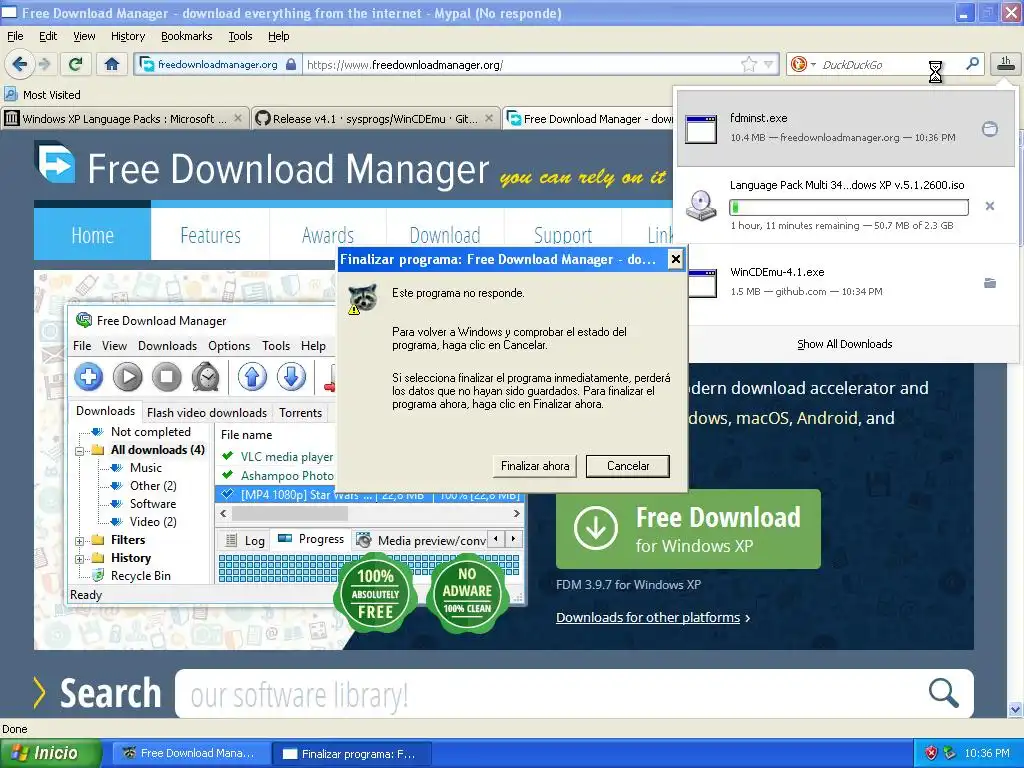Click the search magnifier icon in toolbar
The width and height of the screenshot is (1024, 768).
coord(972,64)
